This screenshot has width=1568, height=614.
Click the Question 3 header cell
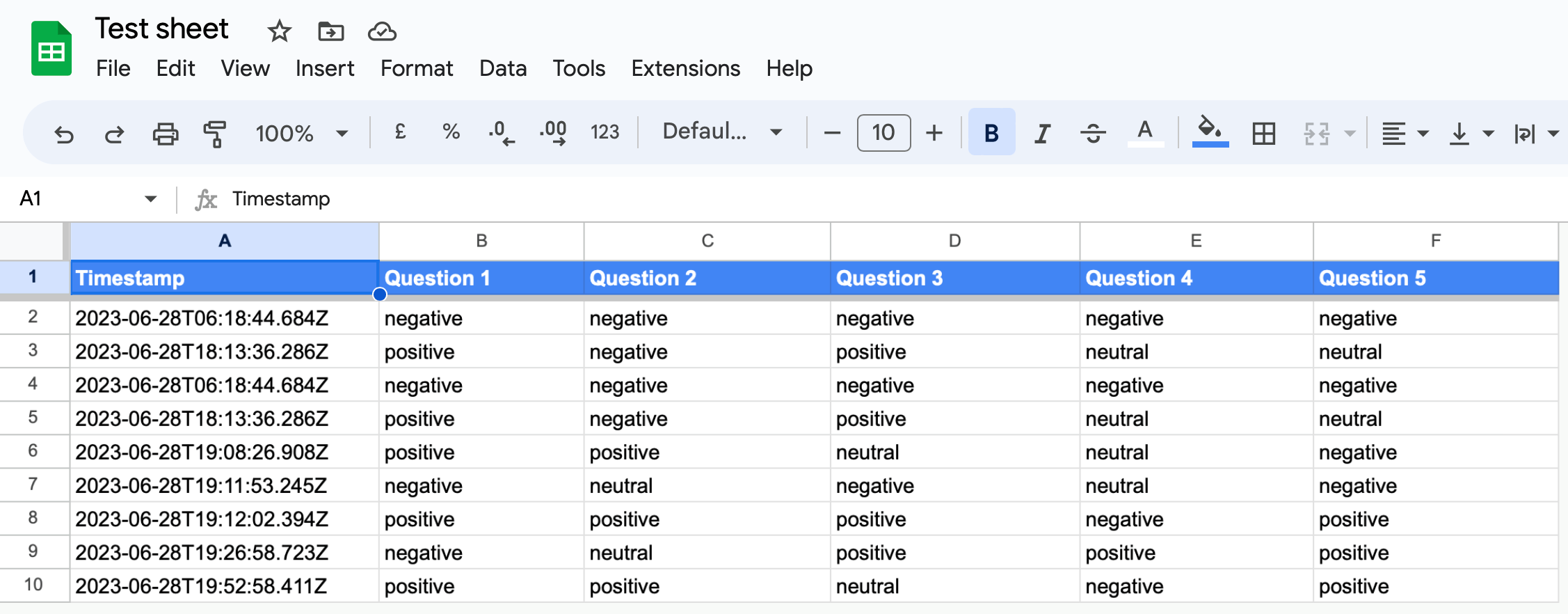coord(954,278)
